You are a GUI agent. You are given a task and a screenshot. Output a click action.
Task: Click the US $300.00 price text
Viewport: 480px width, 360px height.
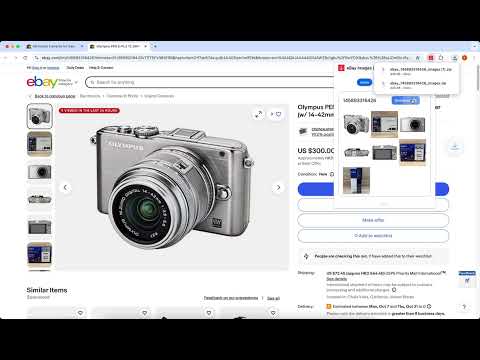[316, 151]
